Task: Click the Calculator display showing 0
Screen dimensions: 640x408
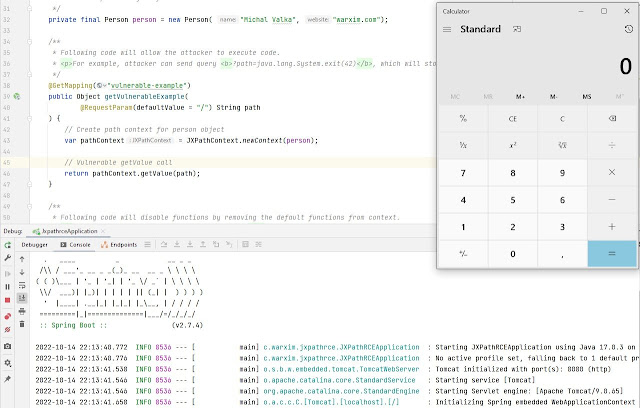Action: 626,66
